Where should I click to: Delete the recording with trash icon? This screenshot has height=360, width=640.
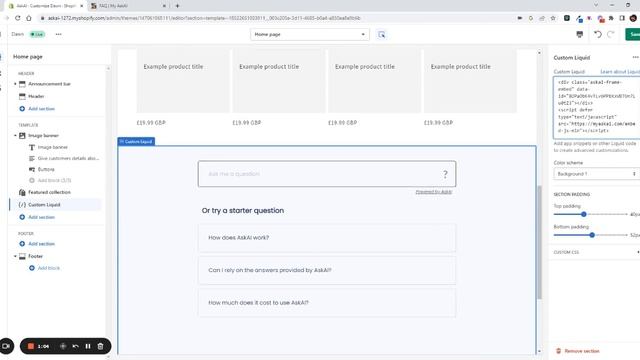[x=100, y=346]
